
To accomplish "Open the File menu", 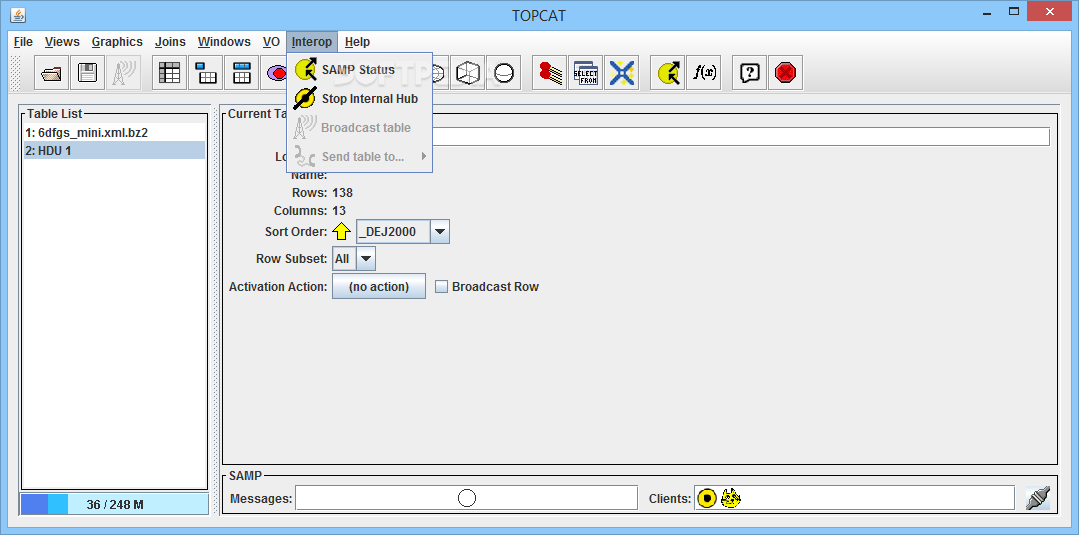I will (23, 42).
